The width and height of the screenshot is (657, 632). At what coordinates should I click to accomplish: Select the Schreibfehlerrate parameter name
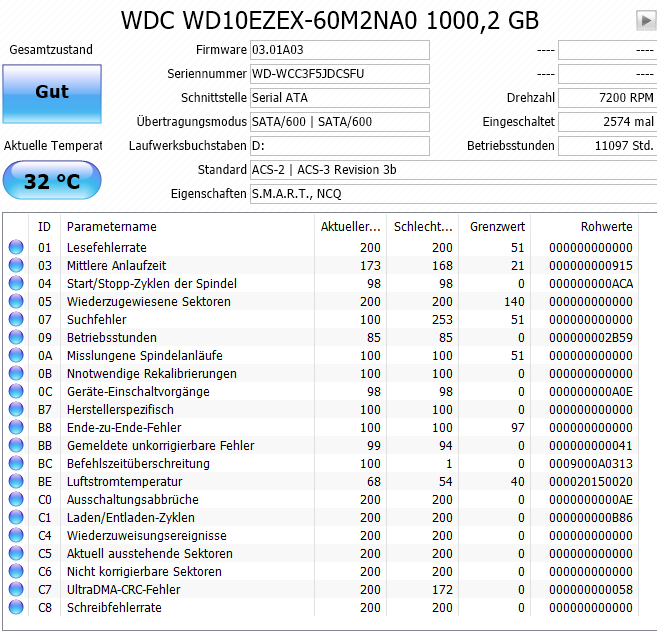[x=114, y=608]
